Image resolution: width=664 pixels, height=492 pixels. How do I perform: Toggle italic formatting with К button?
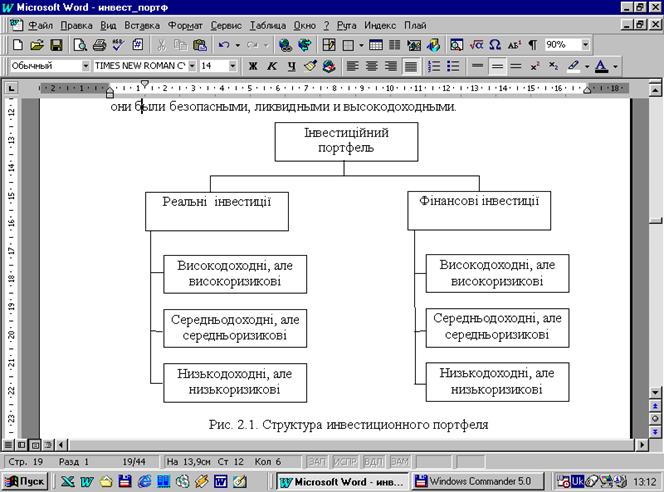pos(272,67)
